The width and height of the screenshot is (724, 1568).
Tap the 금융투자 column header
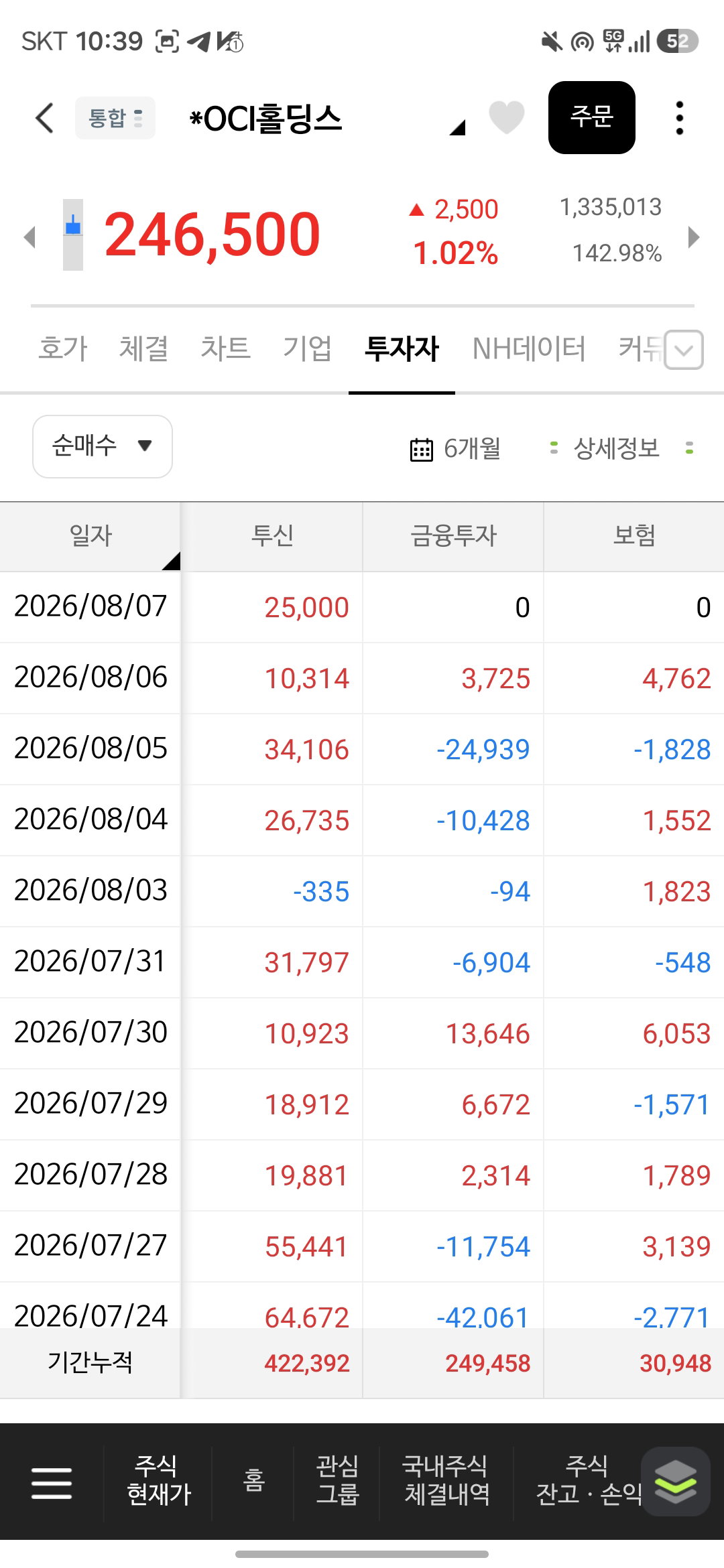[453, 536]
